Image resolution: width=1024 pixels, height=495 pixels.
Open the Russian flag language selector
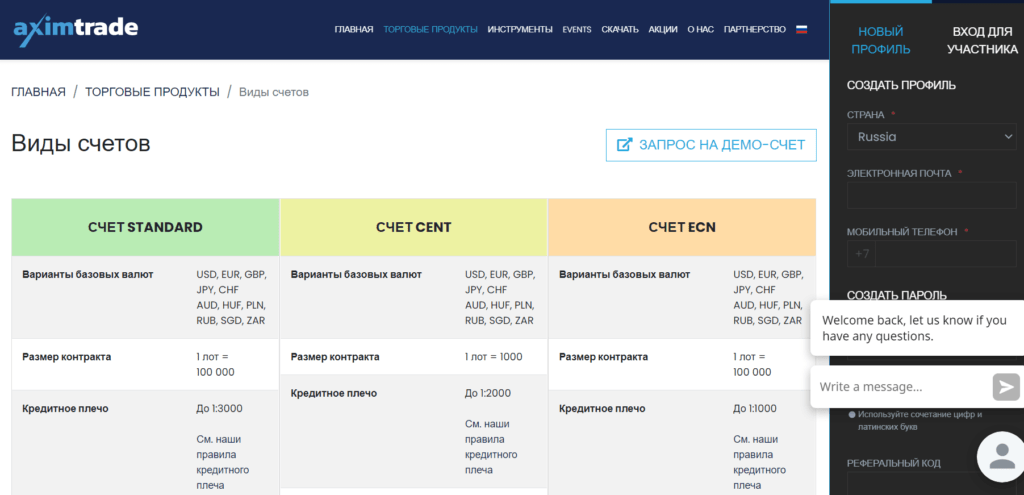pyautogui.click(x=801, y=29)
